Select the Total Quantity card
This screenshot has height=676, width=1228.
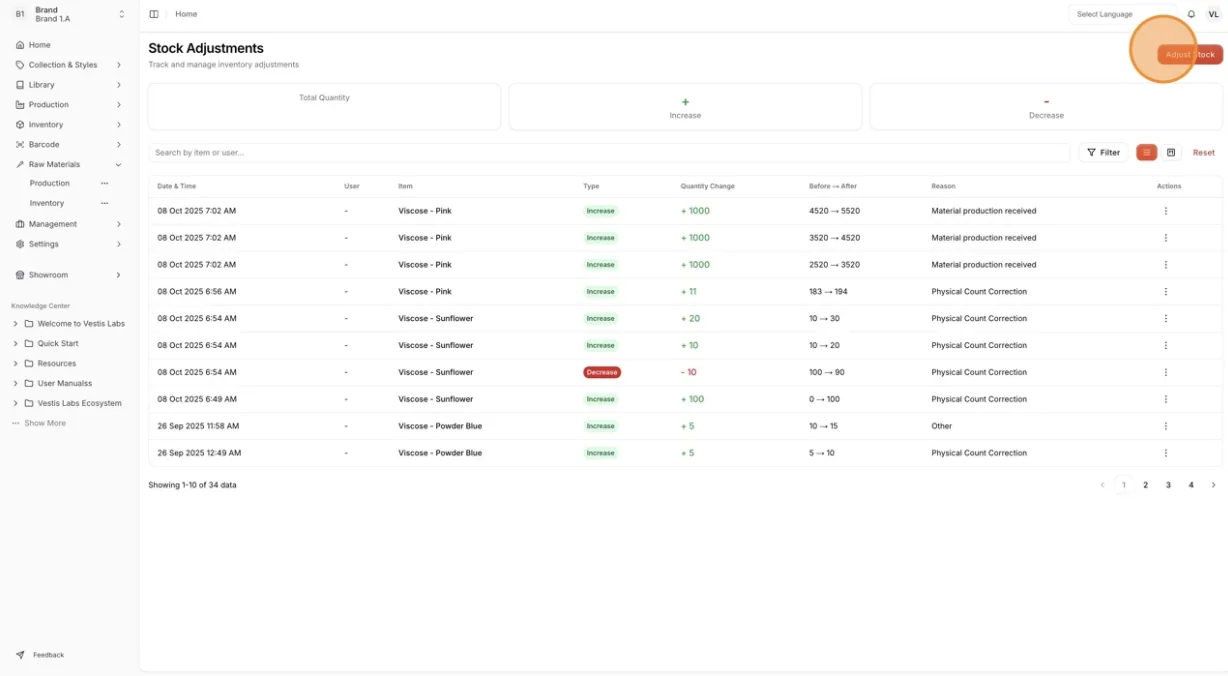click(x=324, y=106)
